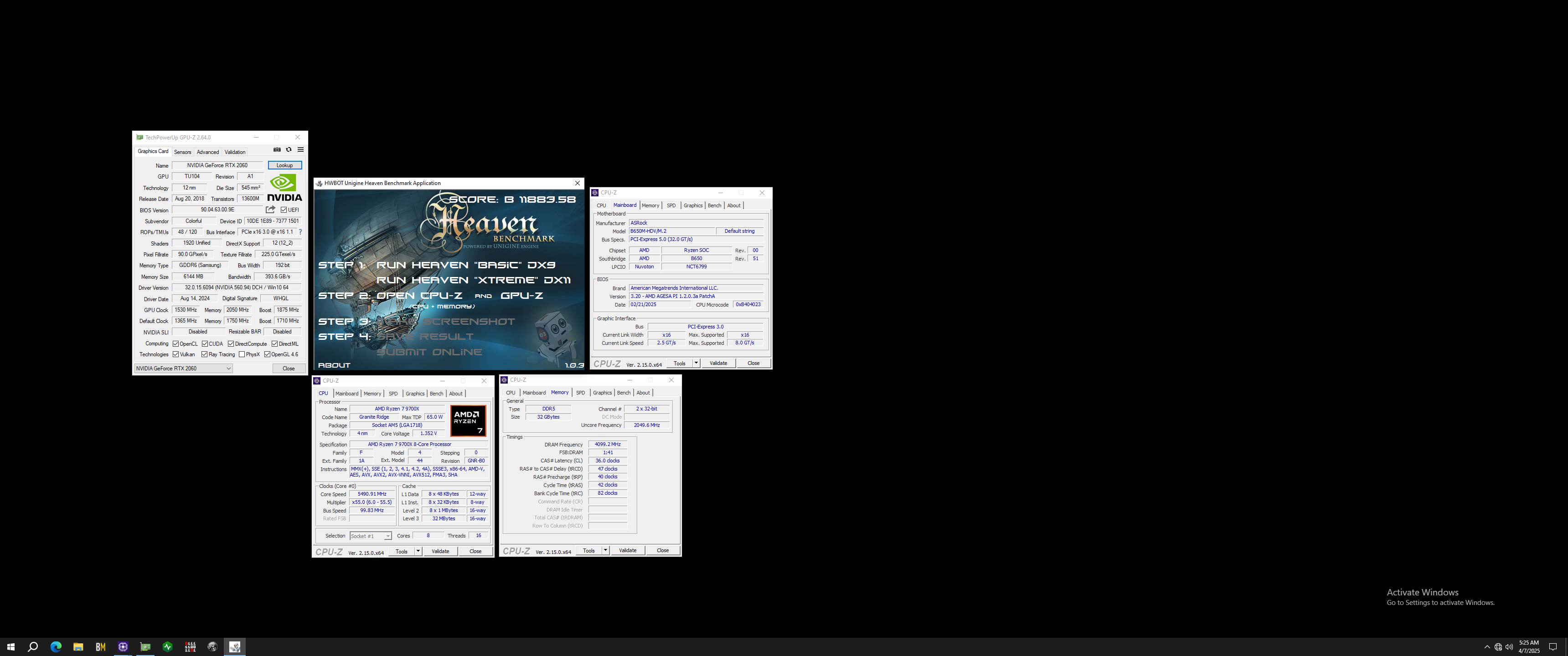
Task: Click the network globe tray icon
Action: (1498, 647)
